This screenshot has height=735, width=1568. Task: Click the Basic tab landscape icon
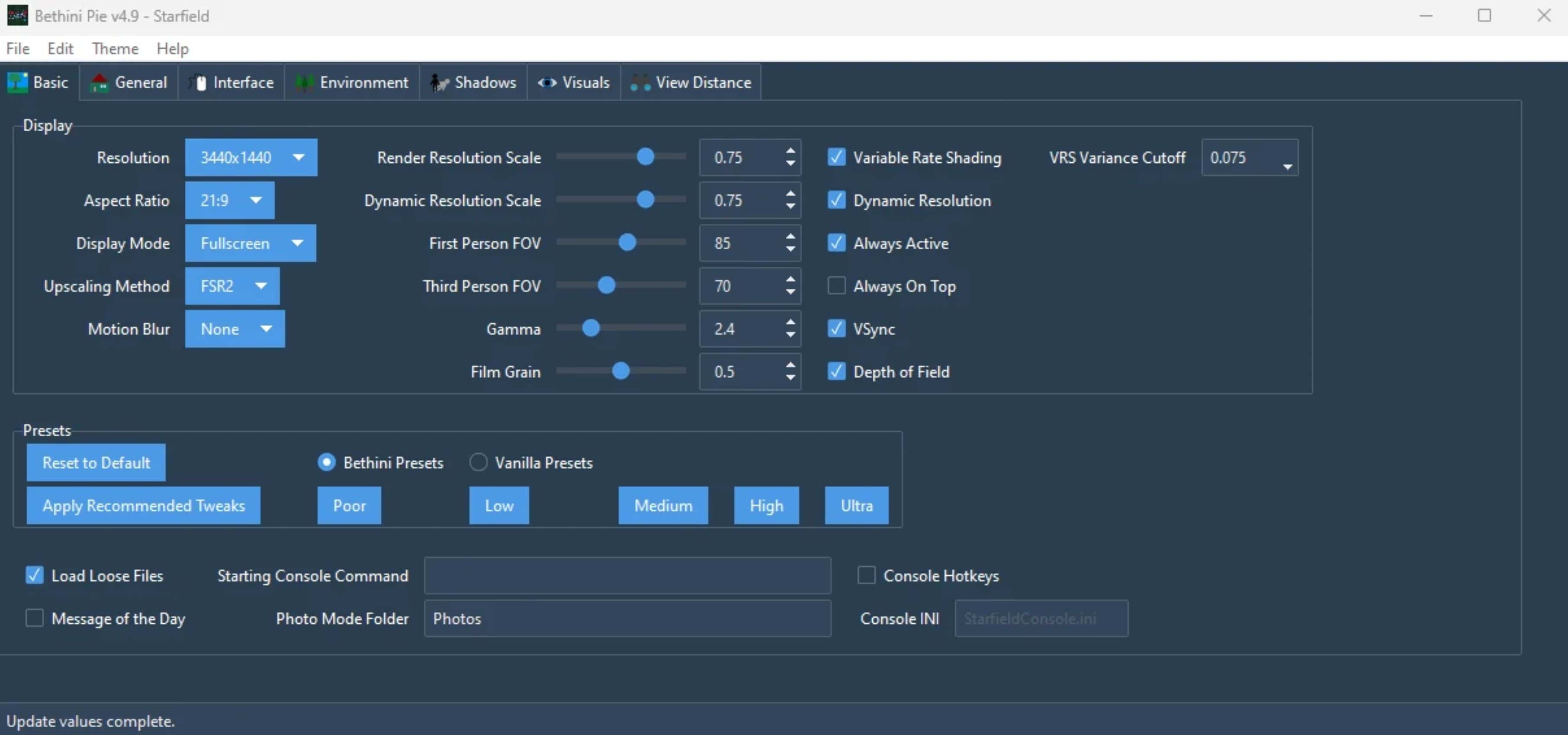(x=17, y=82)
